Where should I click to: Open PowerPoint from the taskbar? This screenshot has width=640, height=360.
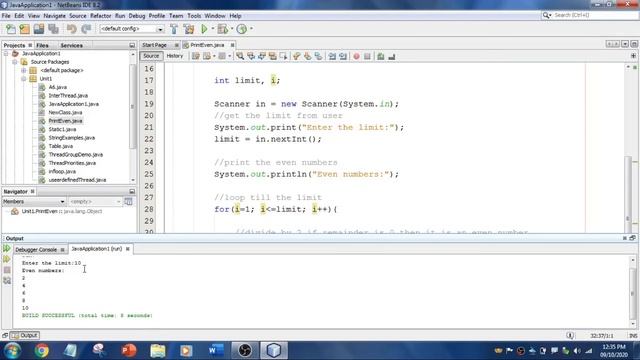tap(129, 351)
